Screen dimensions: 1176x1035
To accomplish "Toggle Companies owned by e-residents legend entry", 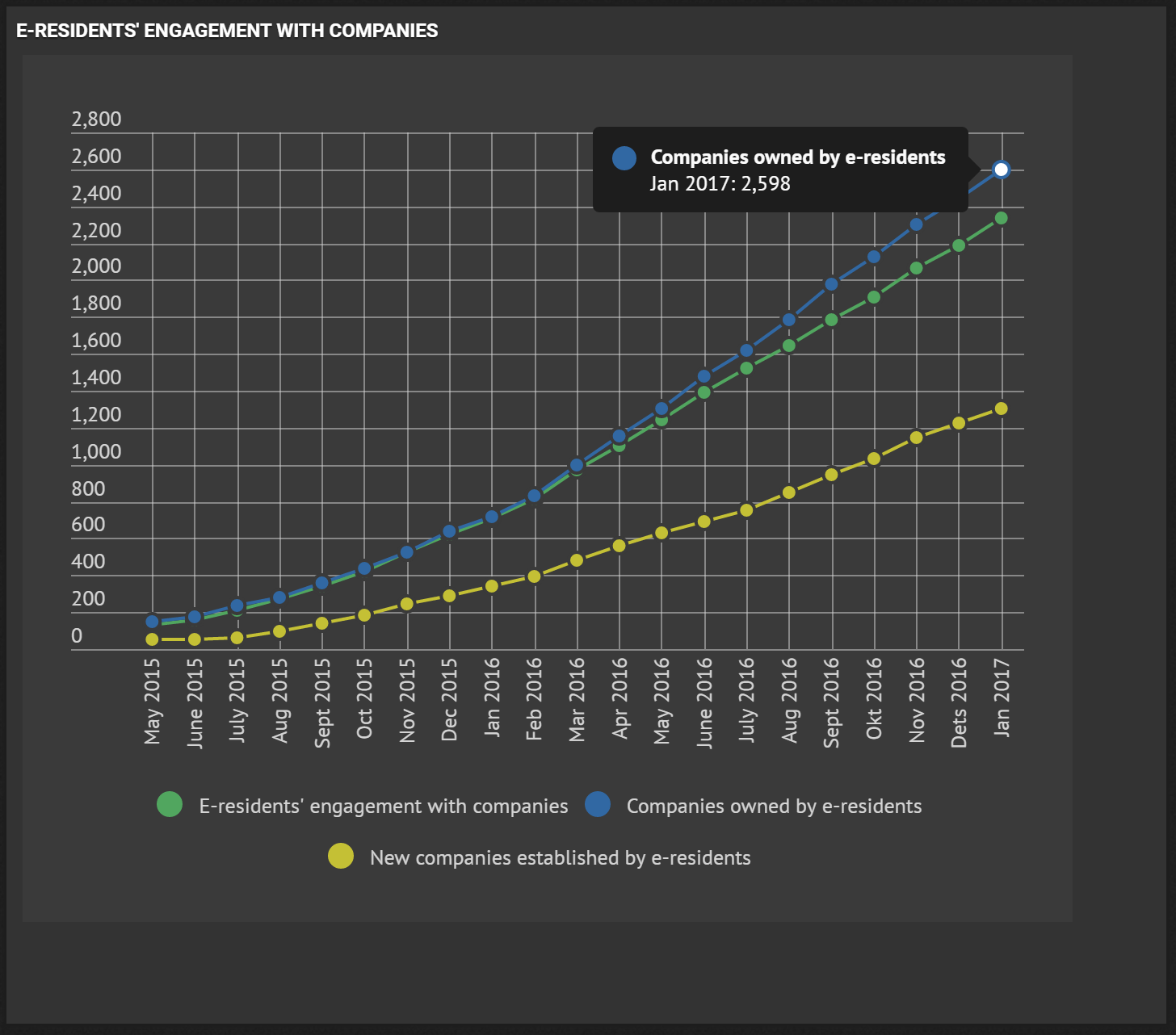I will 754,806.
